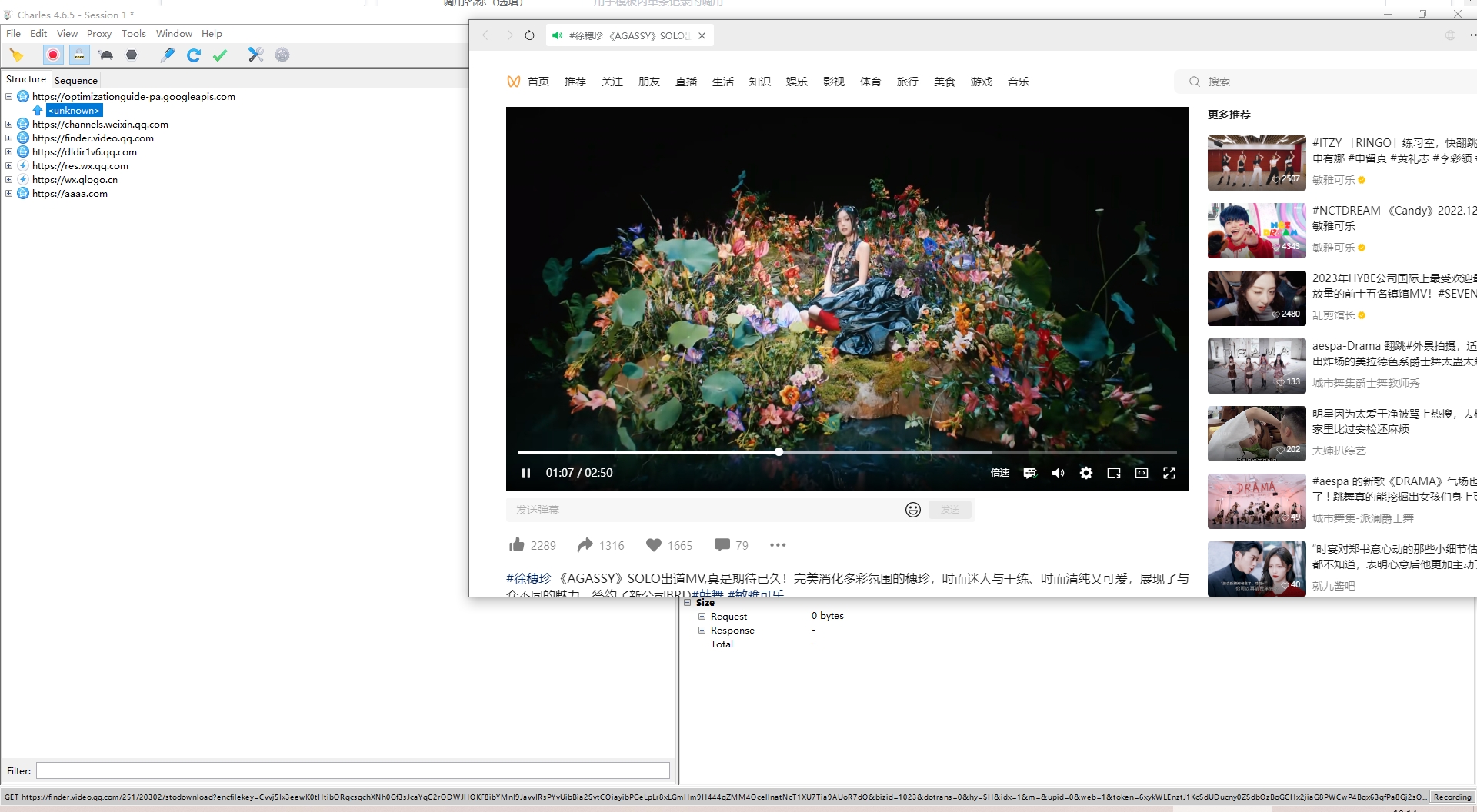Click the video progress bar handle
Image resolution: width=1477 pixels, height=812 pixels.
point(779,452)
